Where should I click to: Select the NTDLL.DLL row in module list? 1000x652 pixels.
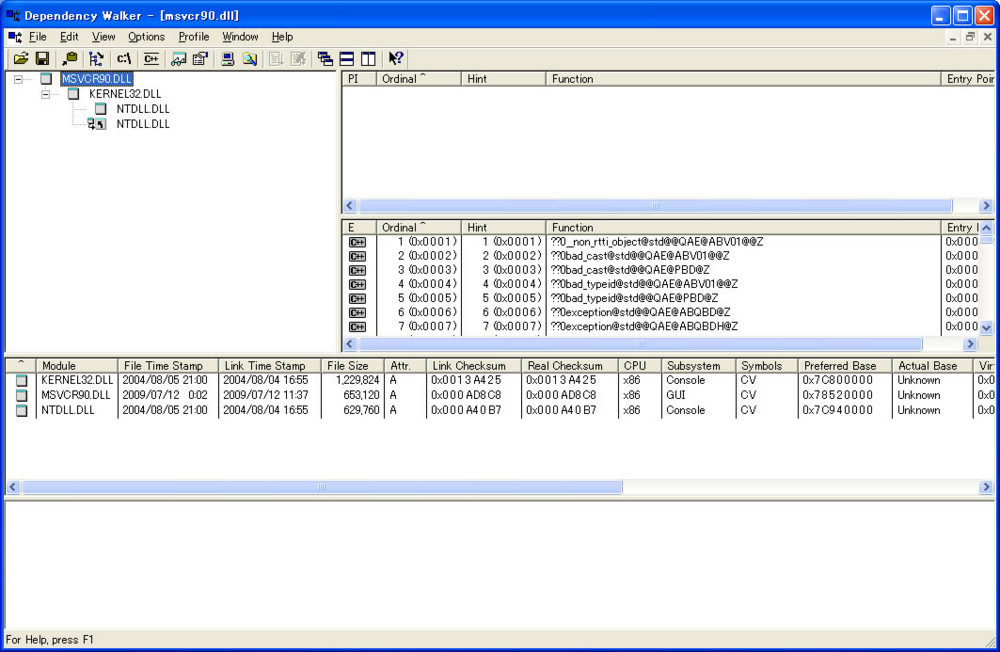click(70, 410)
